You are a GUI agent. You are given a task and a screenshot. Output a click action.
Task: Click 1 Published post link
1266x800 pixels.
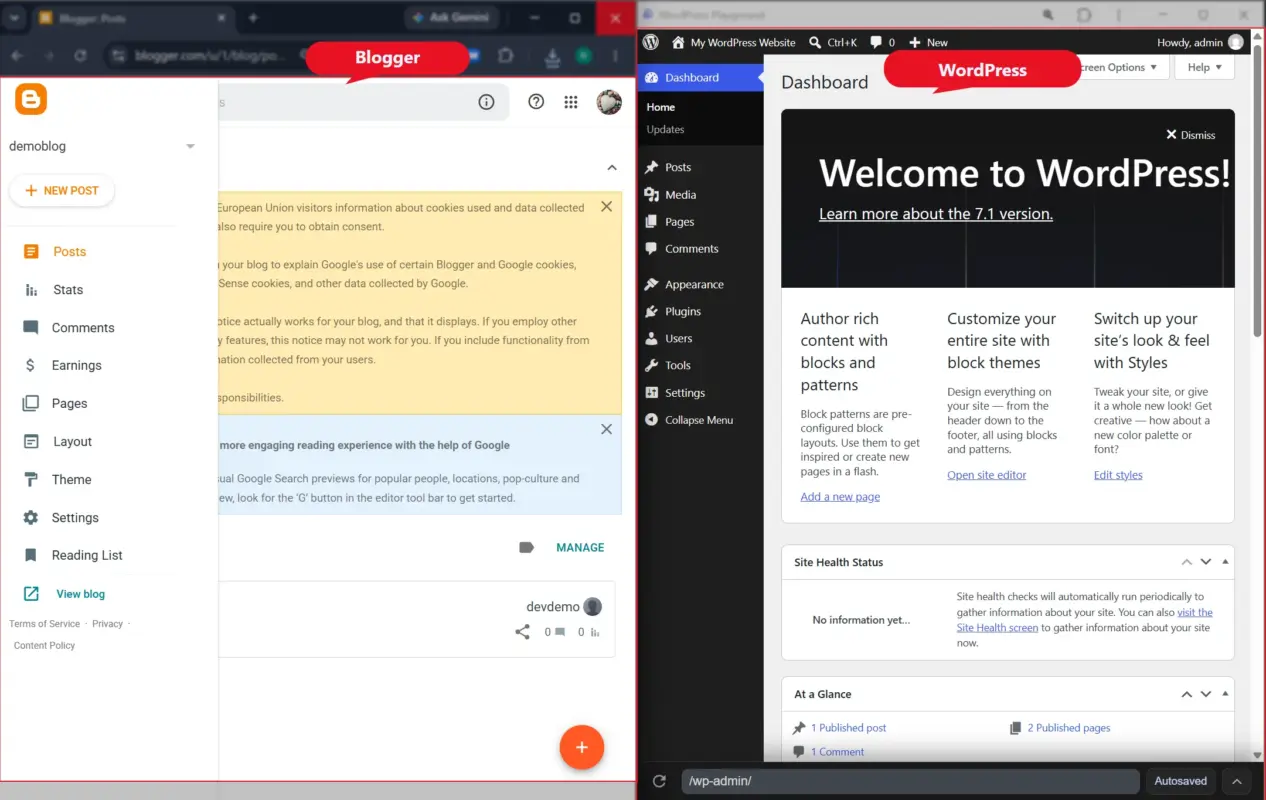coord(848,728)
